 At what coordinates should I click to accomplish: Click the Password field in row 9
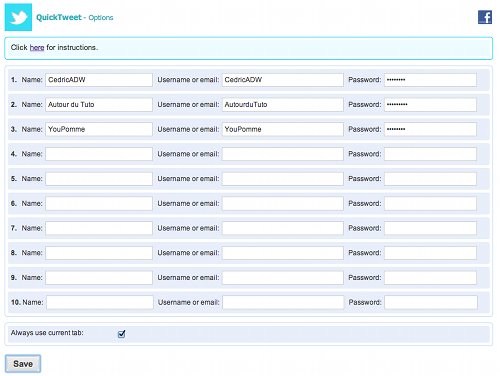point(430,278)
